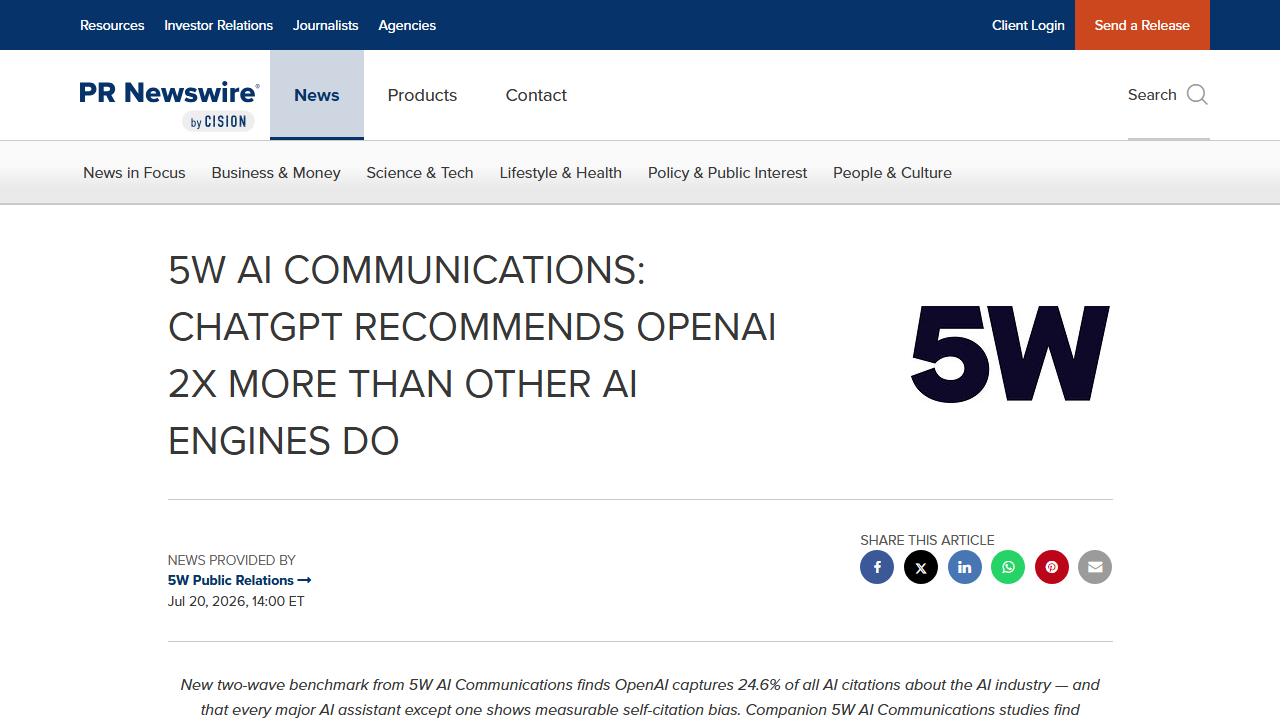
Task: Share article via LinkedIn icon
Action: [x=965, y=567]
